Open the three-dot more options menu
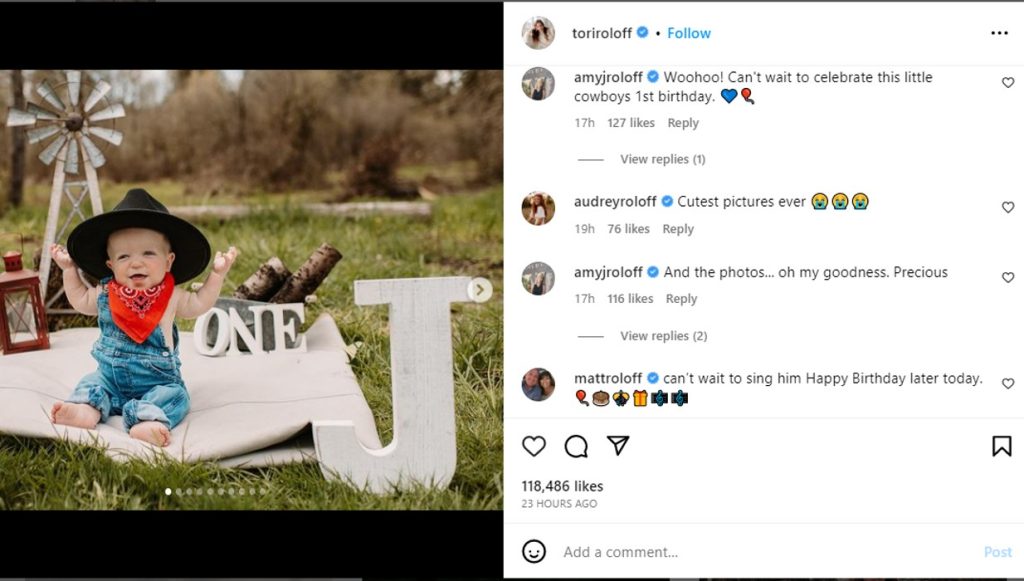1024x581 pixels. 999,33
